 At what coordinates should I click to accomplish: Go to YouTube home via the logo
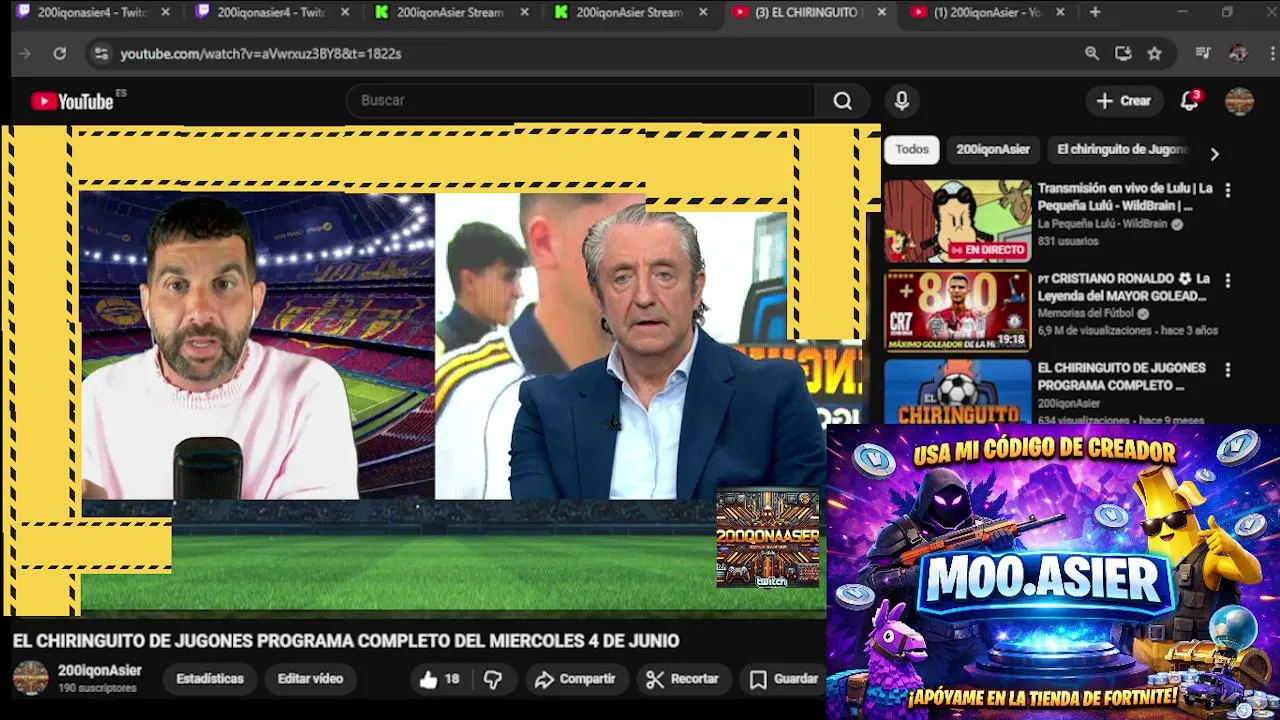pyautogui.click(x=72, y=101)
